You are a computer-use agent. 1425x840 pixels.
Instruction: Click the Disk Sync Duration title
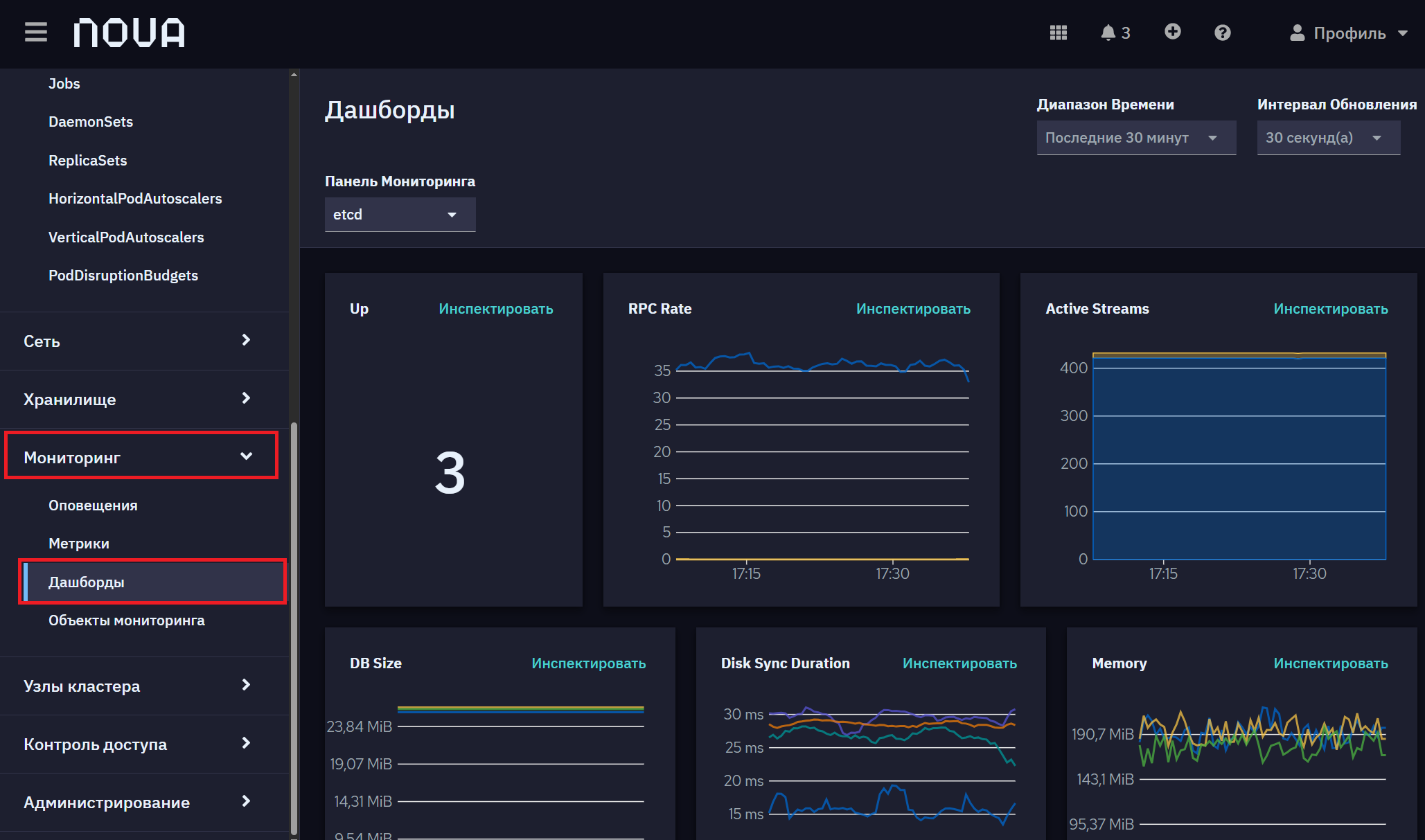786,663
